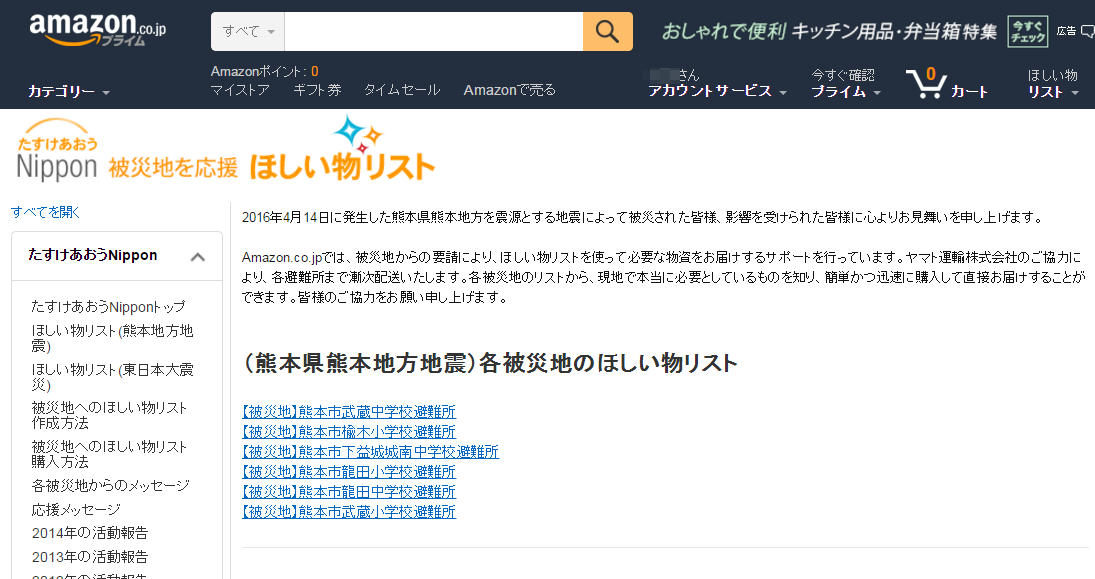Open 被災地へのほしい物リスト作成方法 link

point(109,416)
